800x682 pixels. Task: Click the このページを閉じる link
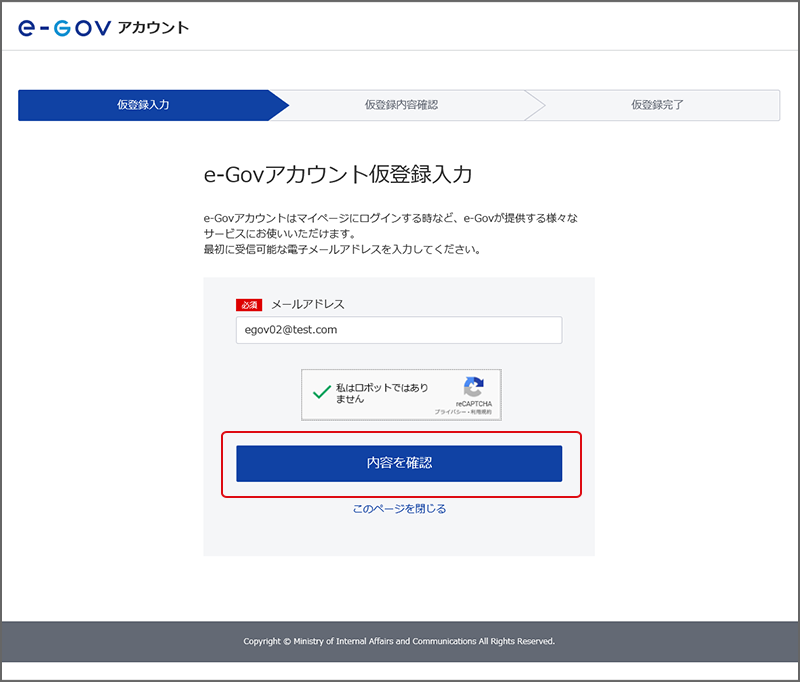[399, 509]
